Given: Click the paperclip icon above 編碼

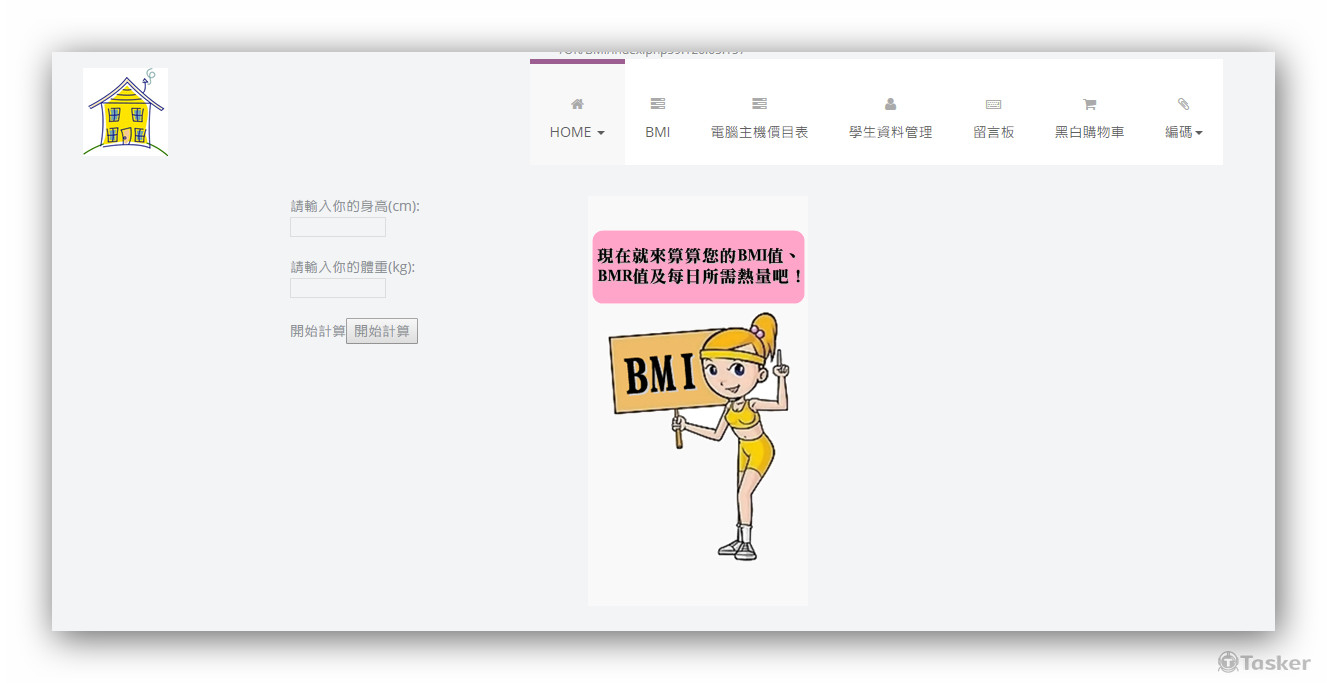Looking at the screenshot, I should [x=1183, y=103].
